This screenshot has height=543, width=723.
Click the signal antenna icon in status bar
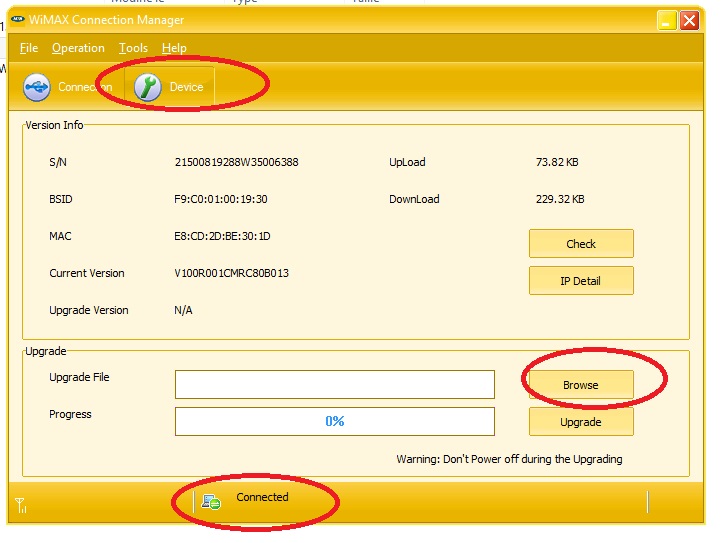[21, 505]
